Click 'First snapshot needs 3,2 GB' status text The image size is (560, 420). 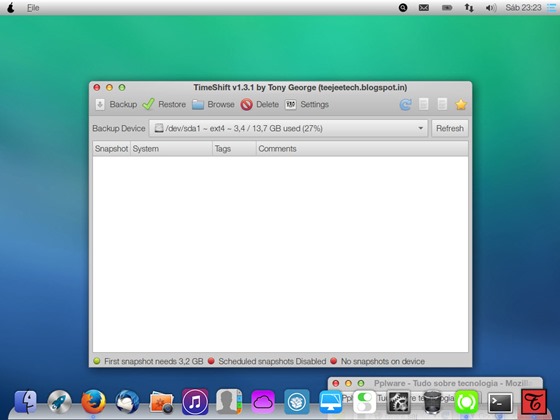pos(154,361)
